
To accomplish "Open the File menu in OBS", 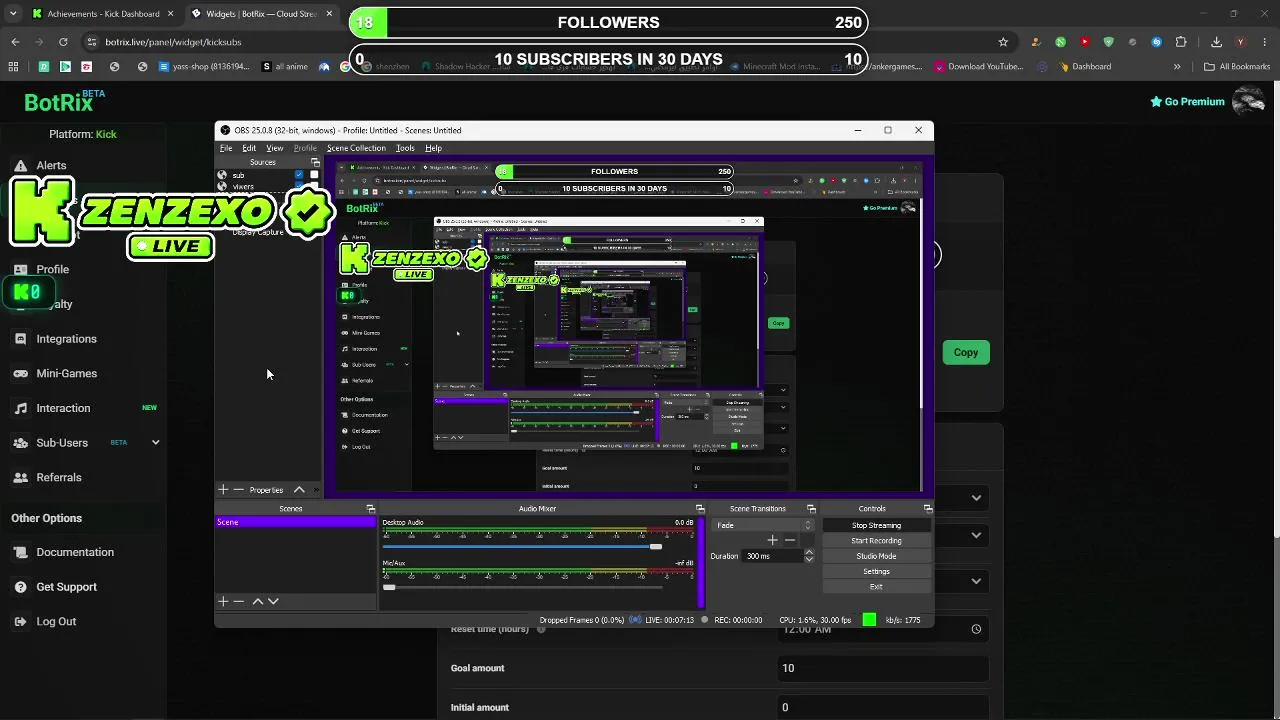I will [226, 148].
